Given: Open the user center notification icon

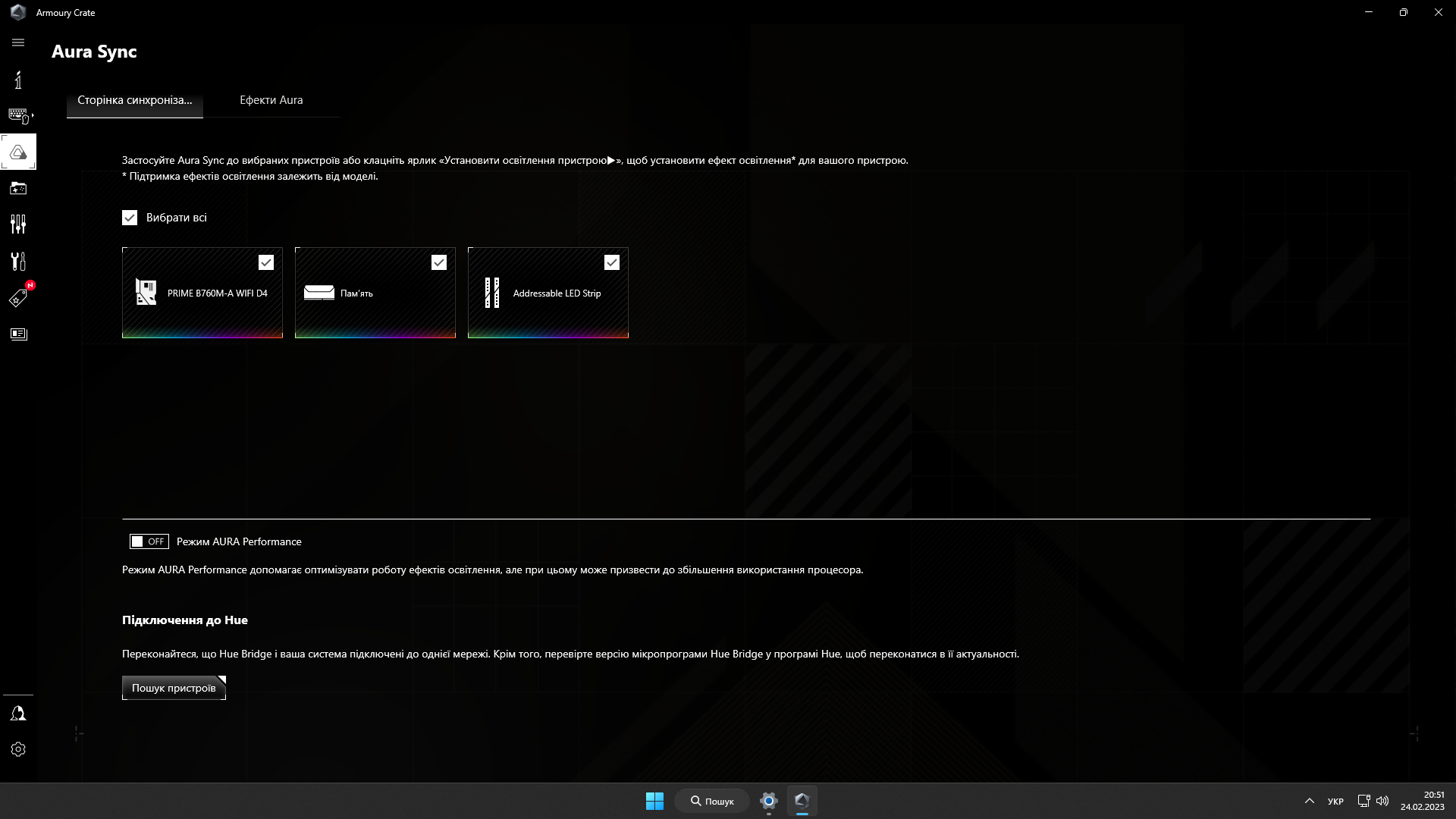Looking at the screenshot, I should [18, 714].
